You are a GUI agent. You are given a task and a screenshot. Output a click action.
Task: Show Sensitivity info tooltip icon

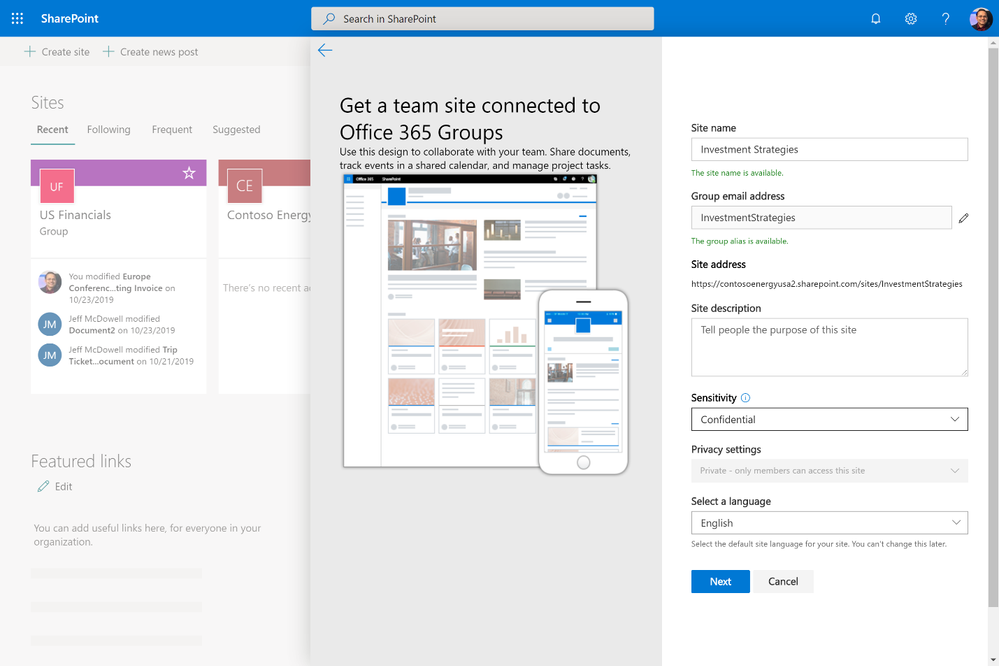pyautogui.click(x=745, y=398)
